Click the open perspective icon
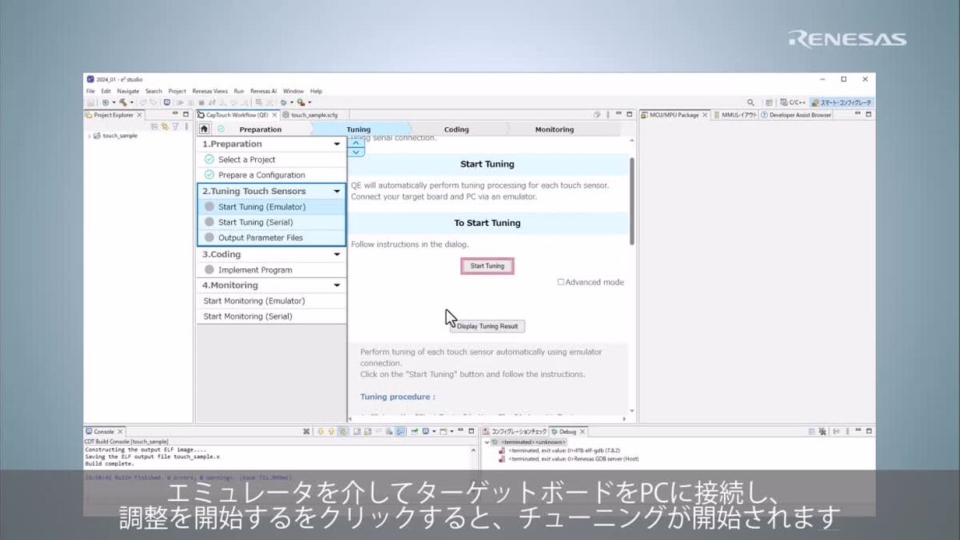This screenshot has width=960, height=540. (769, 102)
